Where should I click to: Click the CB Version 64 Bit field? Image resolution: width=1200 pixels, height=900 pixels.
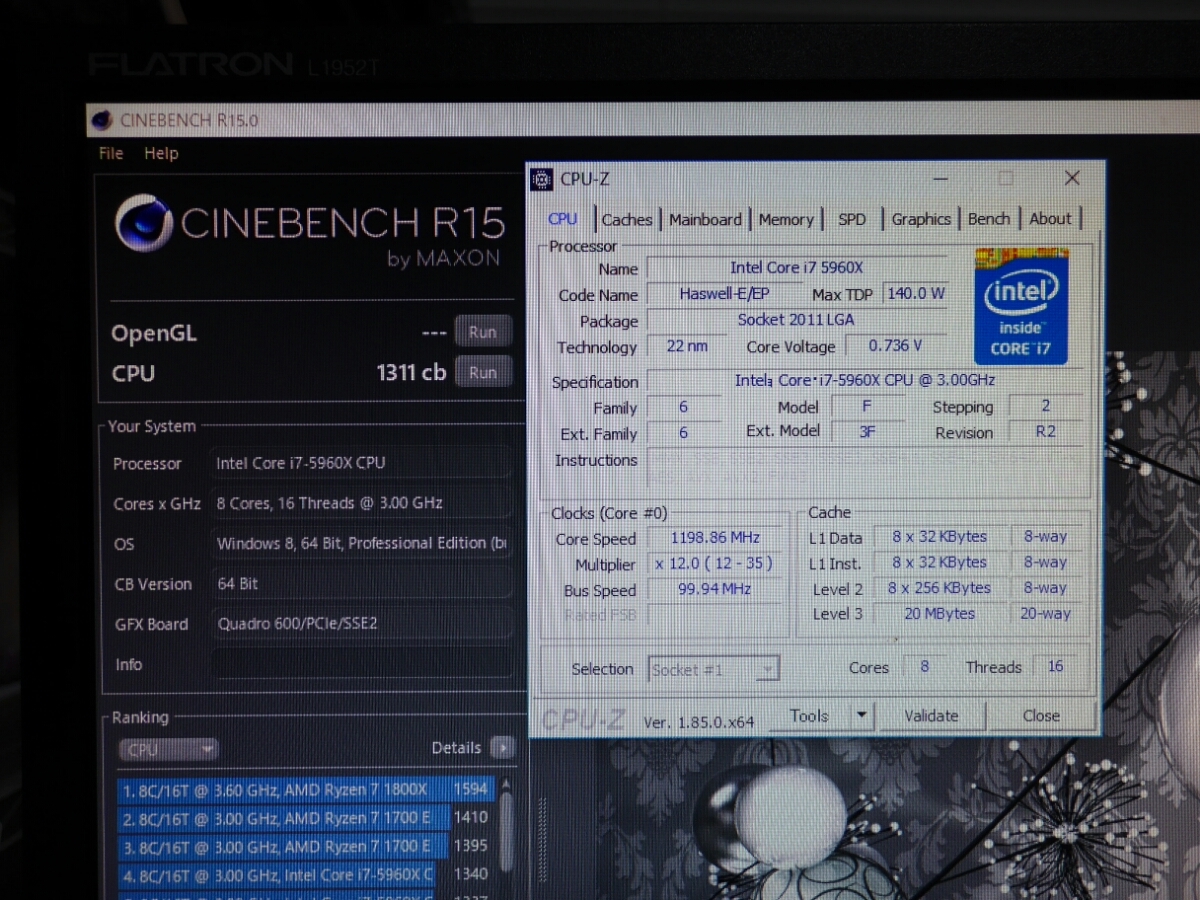tap(361, 584)
